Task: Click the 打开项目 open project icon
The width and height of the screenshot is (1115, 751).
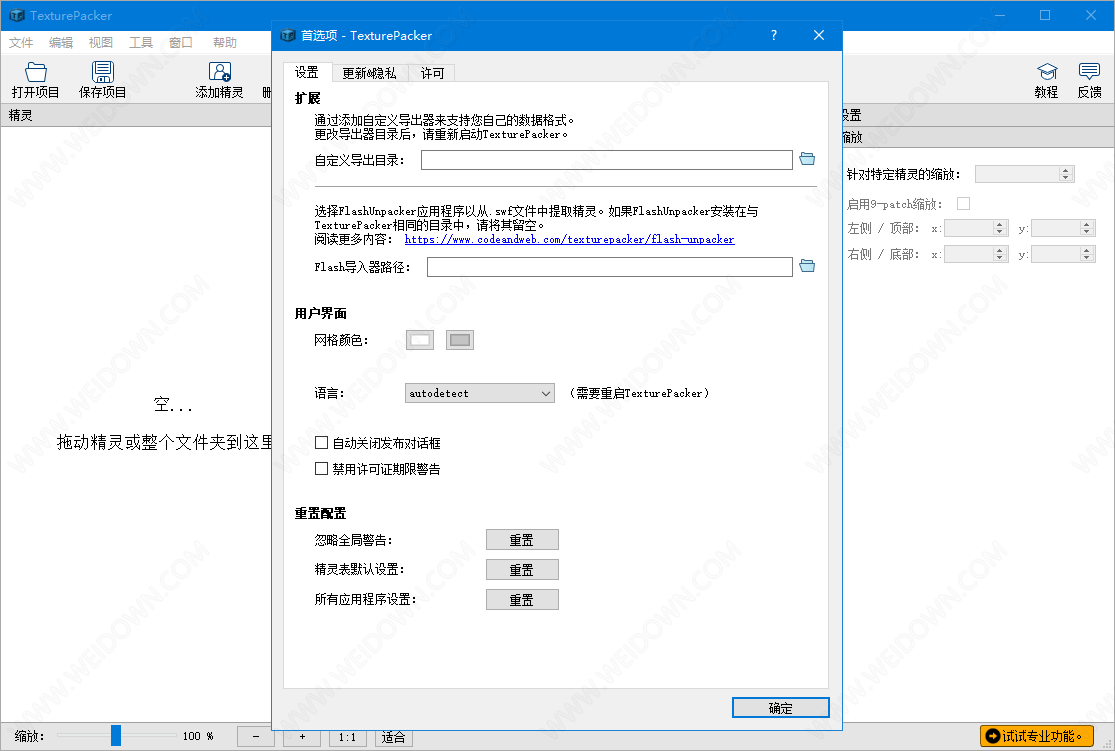Action: [x=36, y=72]
